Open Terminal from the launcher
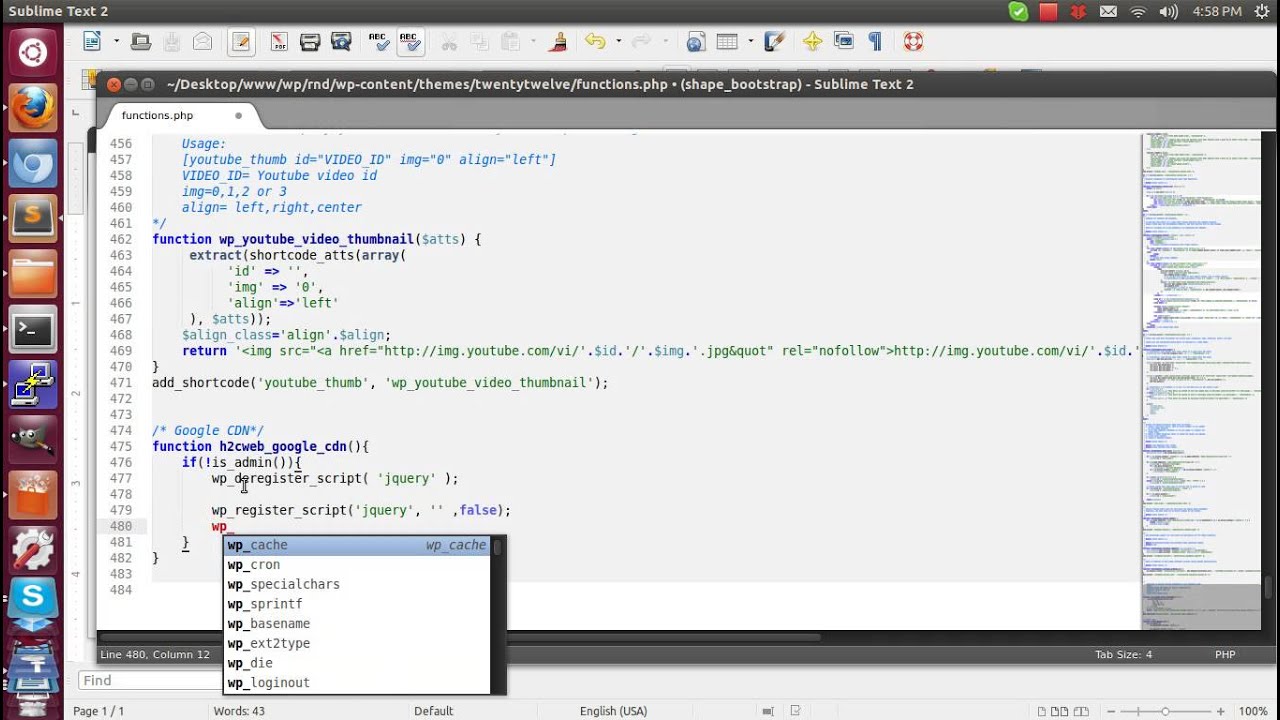The image size is (1280, 720). [33, 328]
